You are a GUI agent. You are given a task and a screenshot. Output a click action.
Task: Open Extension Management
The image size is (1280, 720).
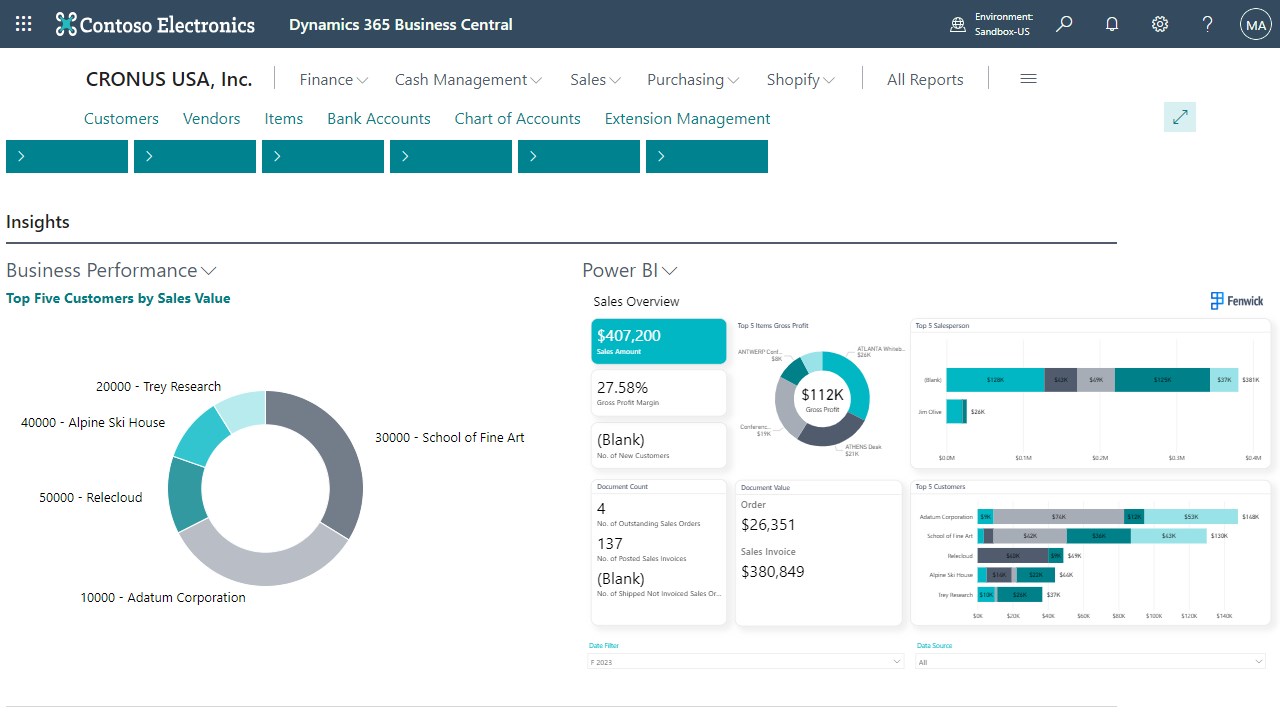tap(687, 118)
